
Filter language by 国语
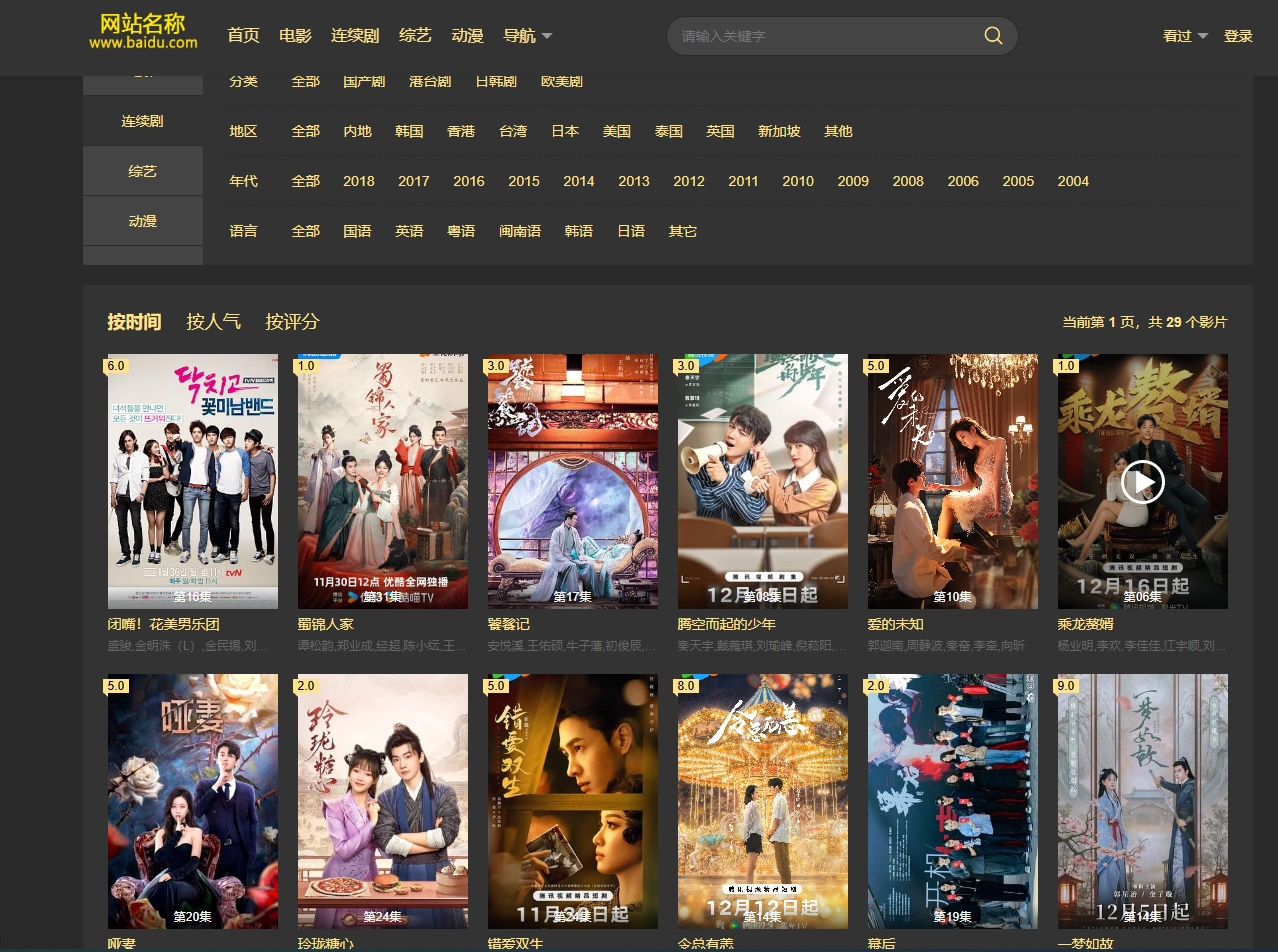357,231
